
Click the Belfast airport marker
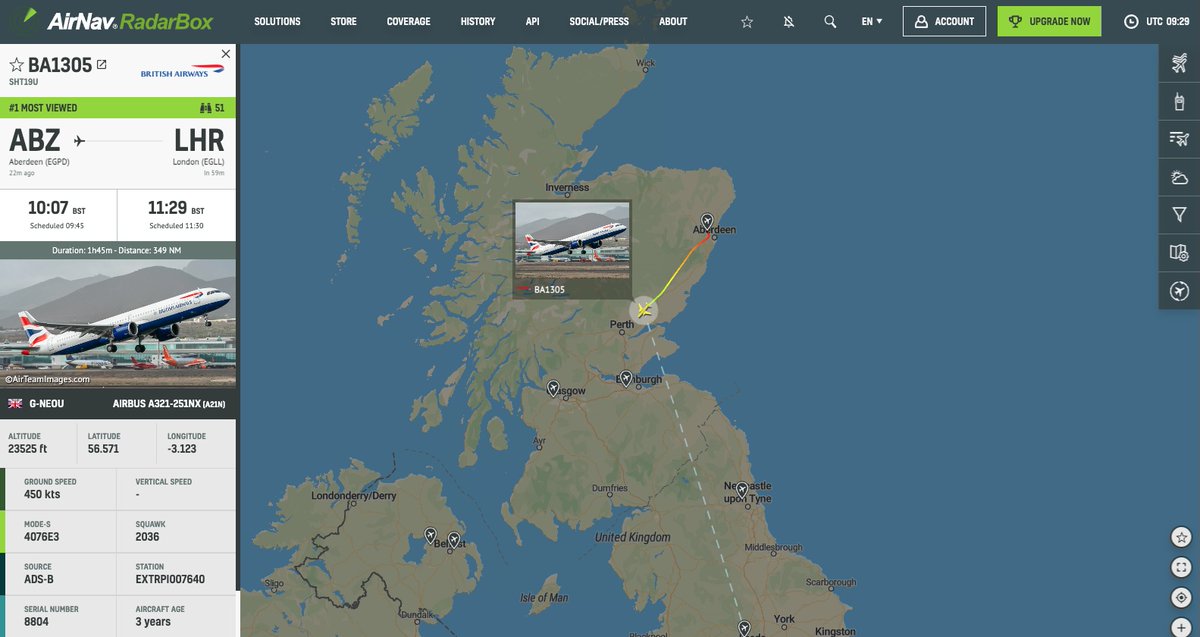(x=454, y=540)
